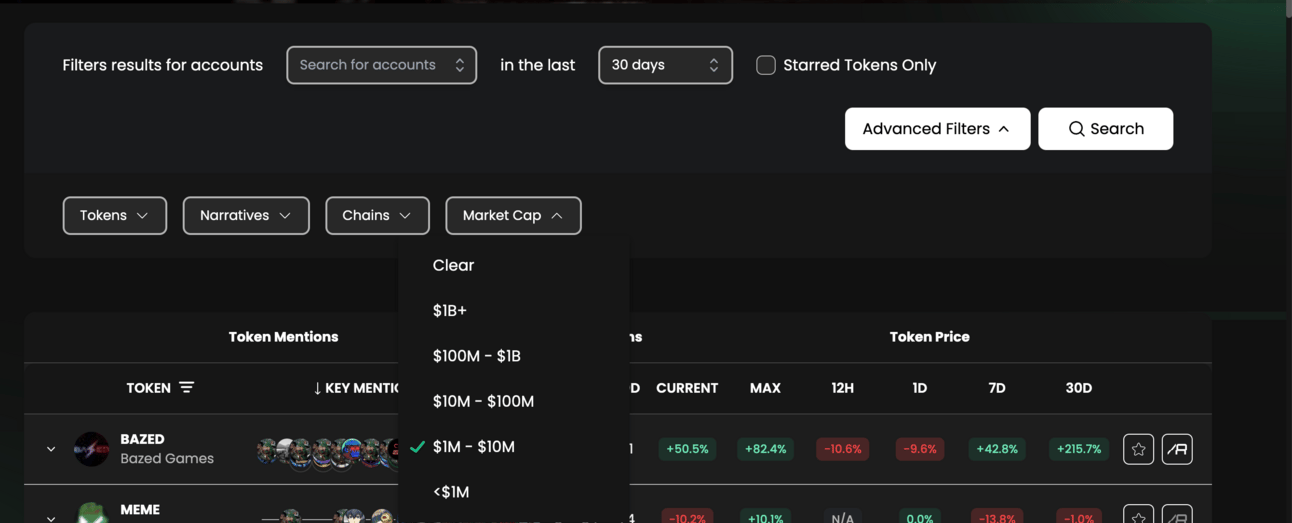Image resolution: width=1292 pixels, height=523 pixels.
Task: Sort by the 7D price column header
Action: [996, 388]
